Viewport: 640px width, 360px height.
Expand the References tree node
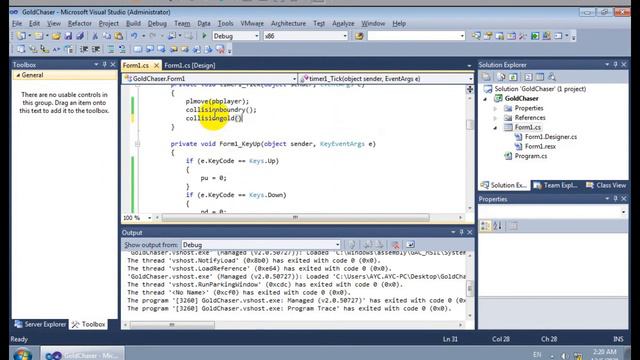[x=495, y=118]
